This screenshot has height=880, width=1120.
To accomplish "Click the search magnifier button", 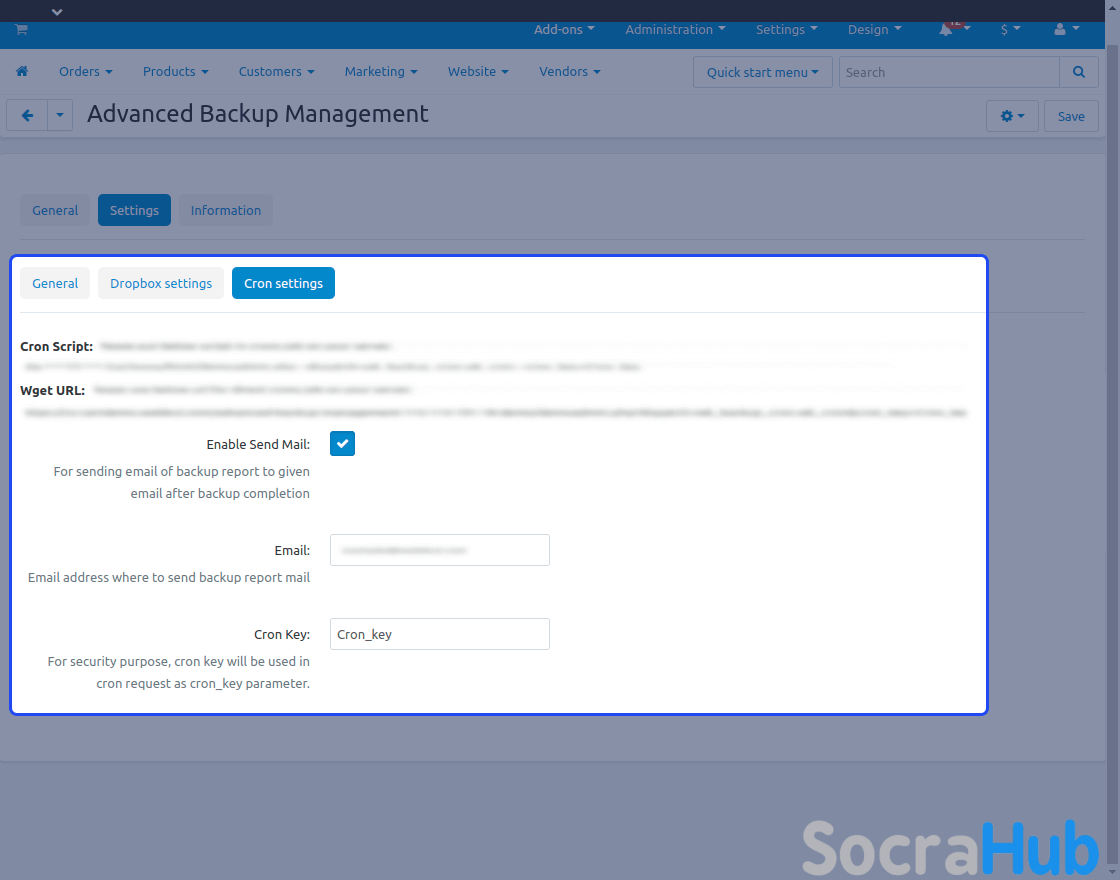I will pyautogui.click(x=1078, y=72).
